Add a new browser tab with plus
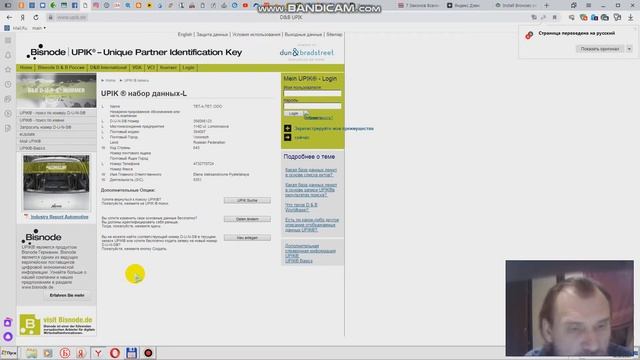Screen dimensions: 640x360 pyautogui.click(x=547, y=5)
